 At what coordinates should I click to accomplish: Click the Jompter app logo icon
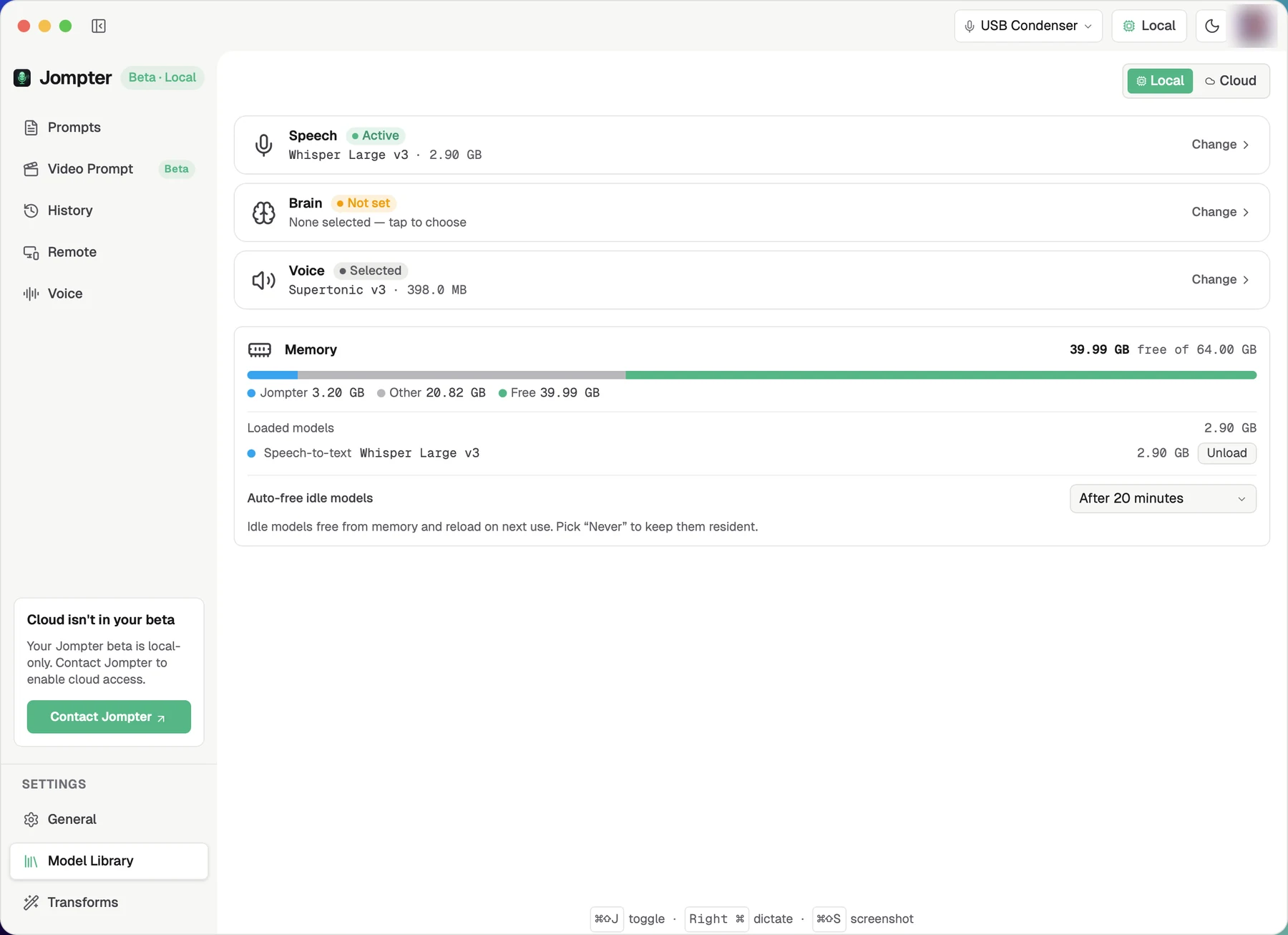(x=22, y=77)
